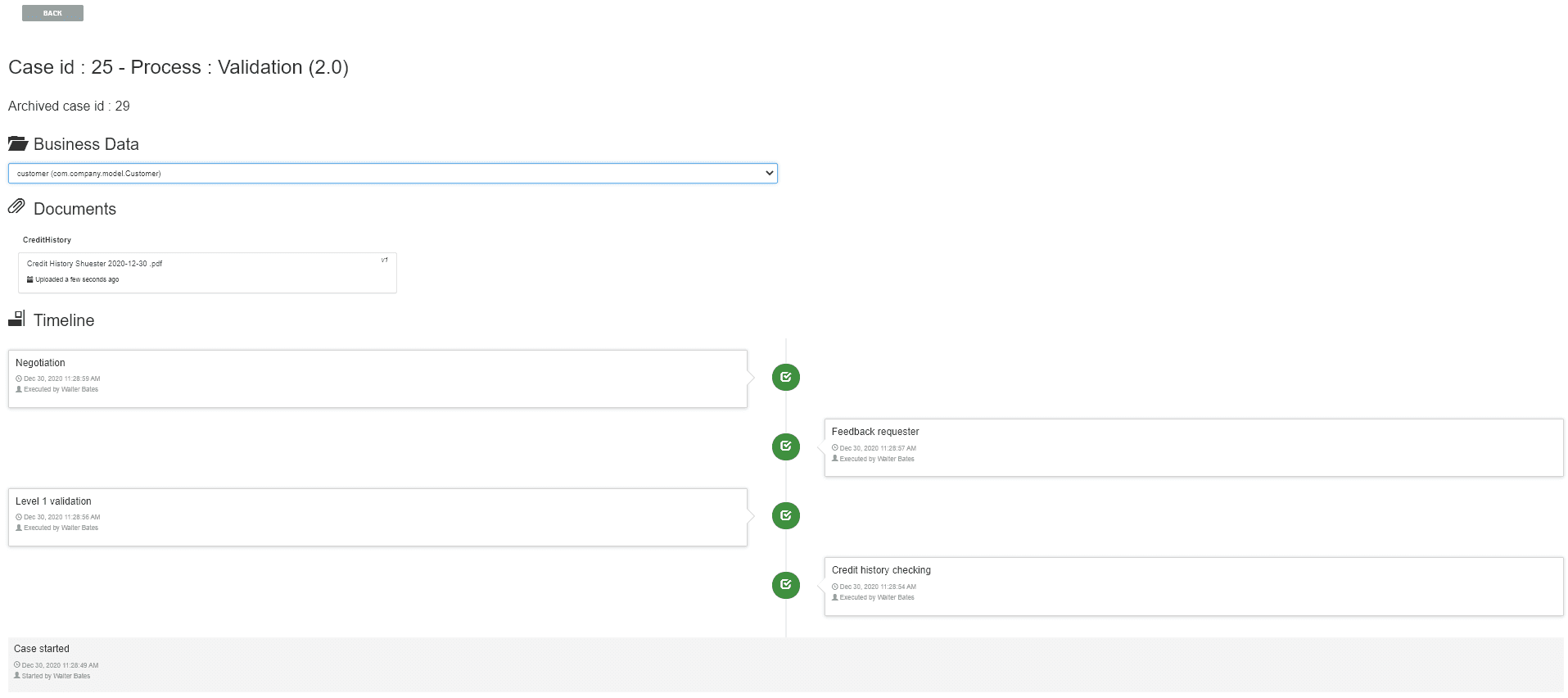Select the Level 1 validation timeline card
1568x698 pixels.
tap(377, 517)
